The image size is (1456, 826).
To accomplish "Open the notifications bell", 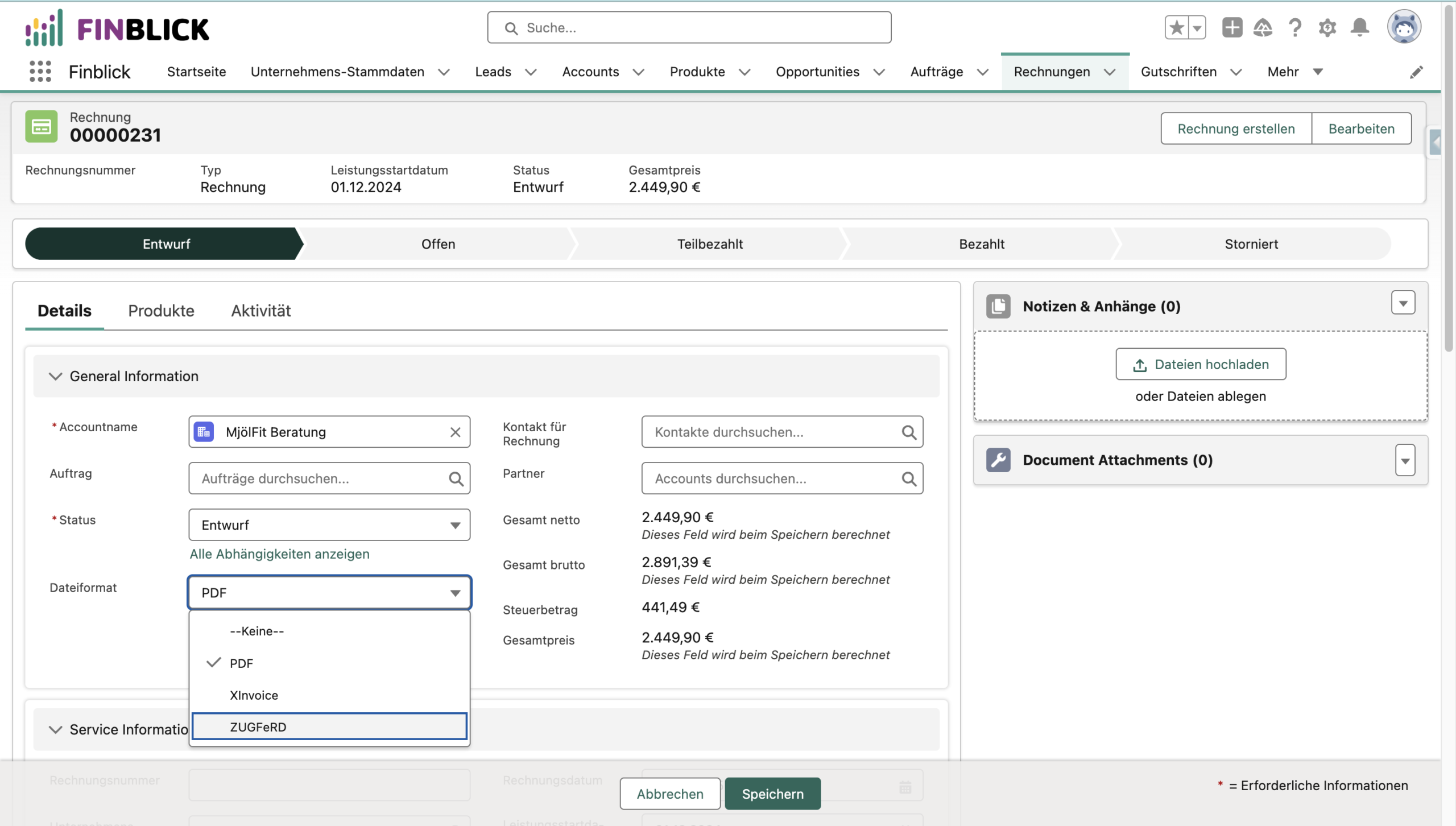I will [x=1360, y=27].
